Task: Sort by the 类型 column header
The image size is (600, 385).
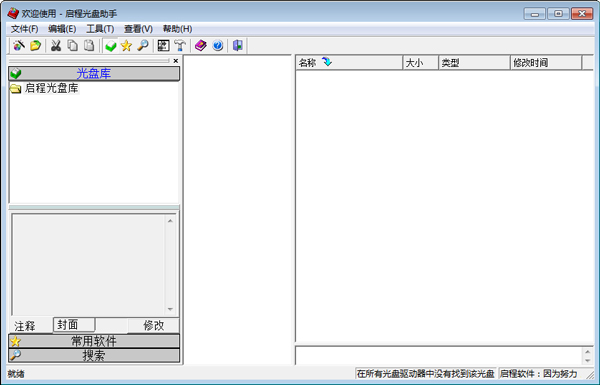Action: 474,62
